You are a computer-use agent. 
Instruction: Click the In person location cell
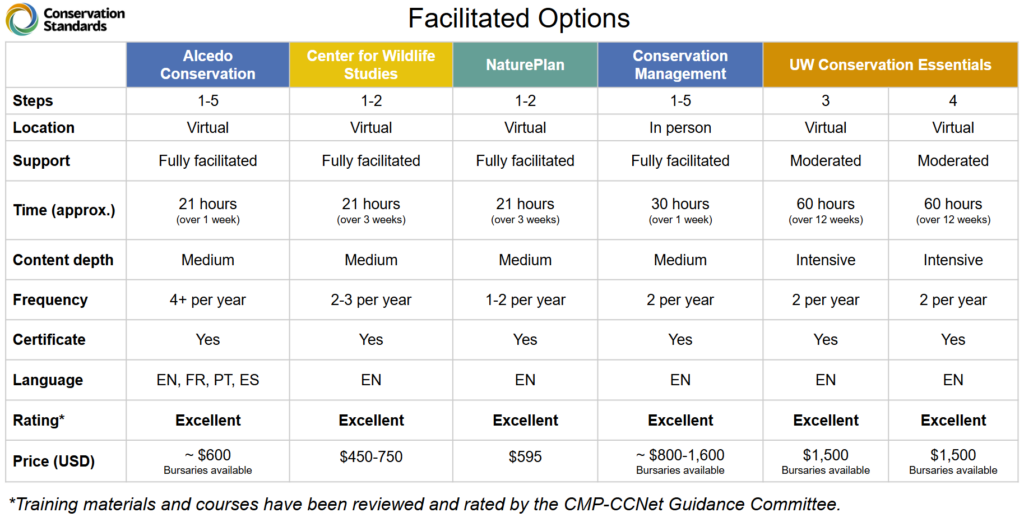[680, 128]
